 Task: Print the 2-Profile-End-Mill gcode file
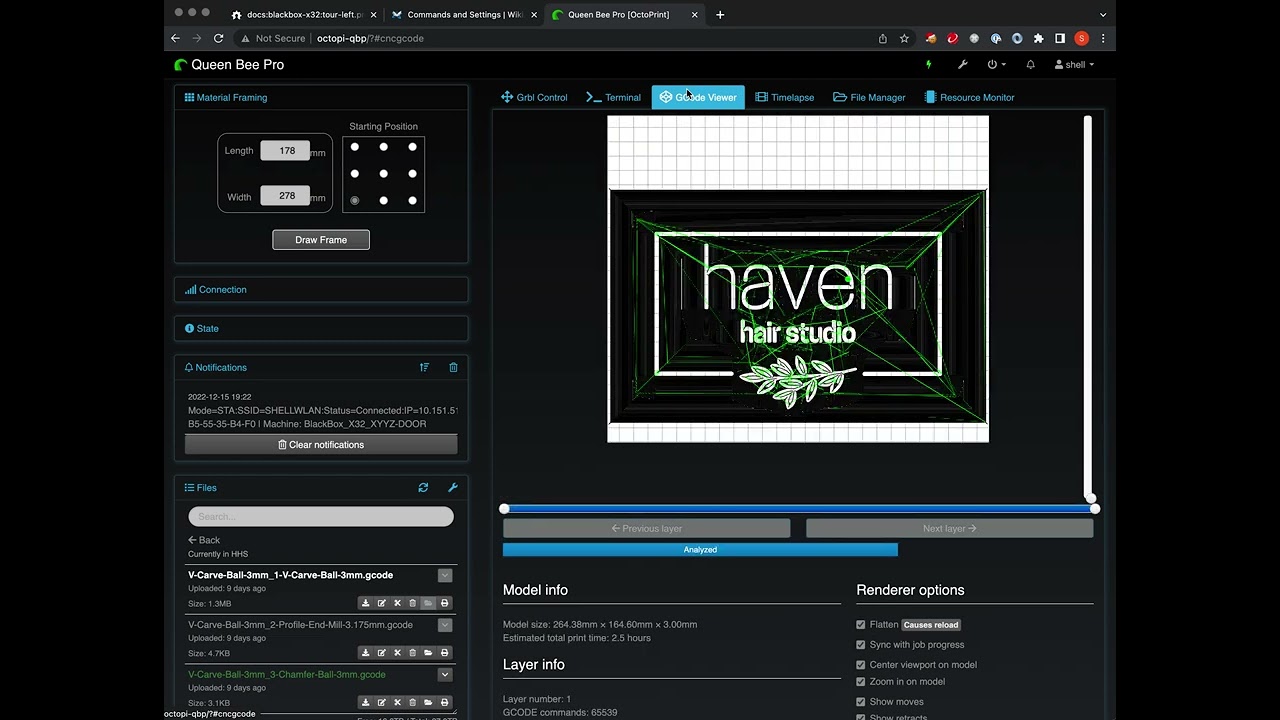coord(445,653)
